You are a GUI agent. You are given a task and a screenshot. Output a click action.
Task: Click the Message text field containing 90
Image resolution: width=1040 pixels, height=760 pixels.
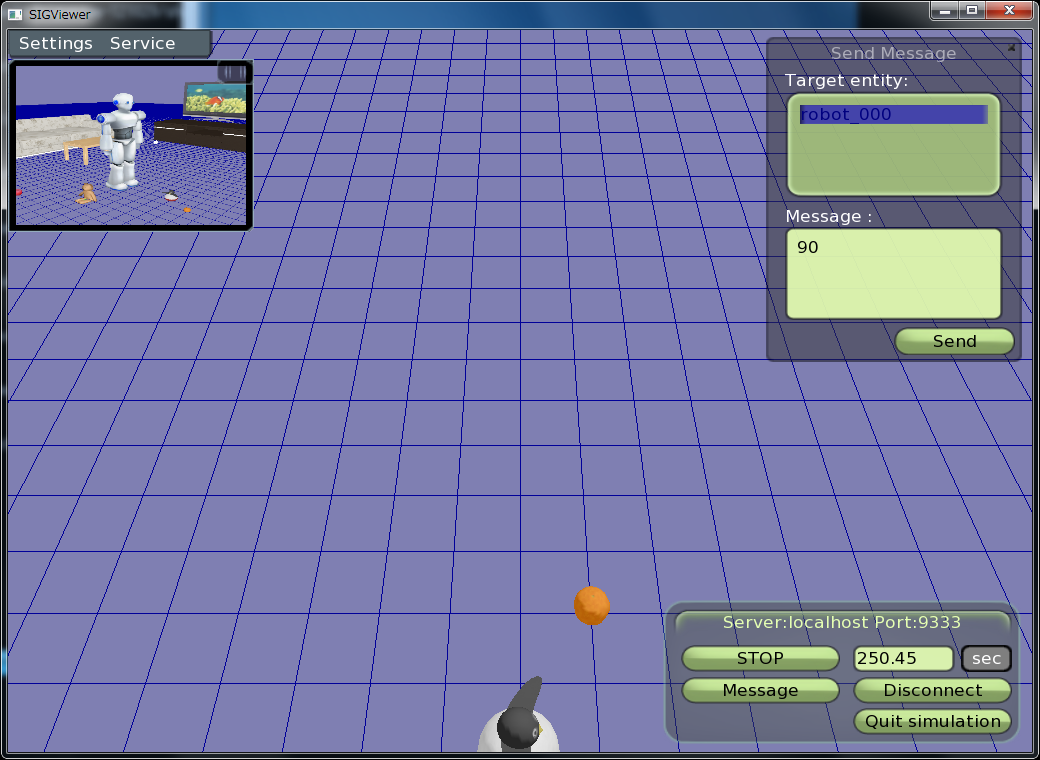[892, 273]
